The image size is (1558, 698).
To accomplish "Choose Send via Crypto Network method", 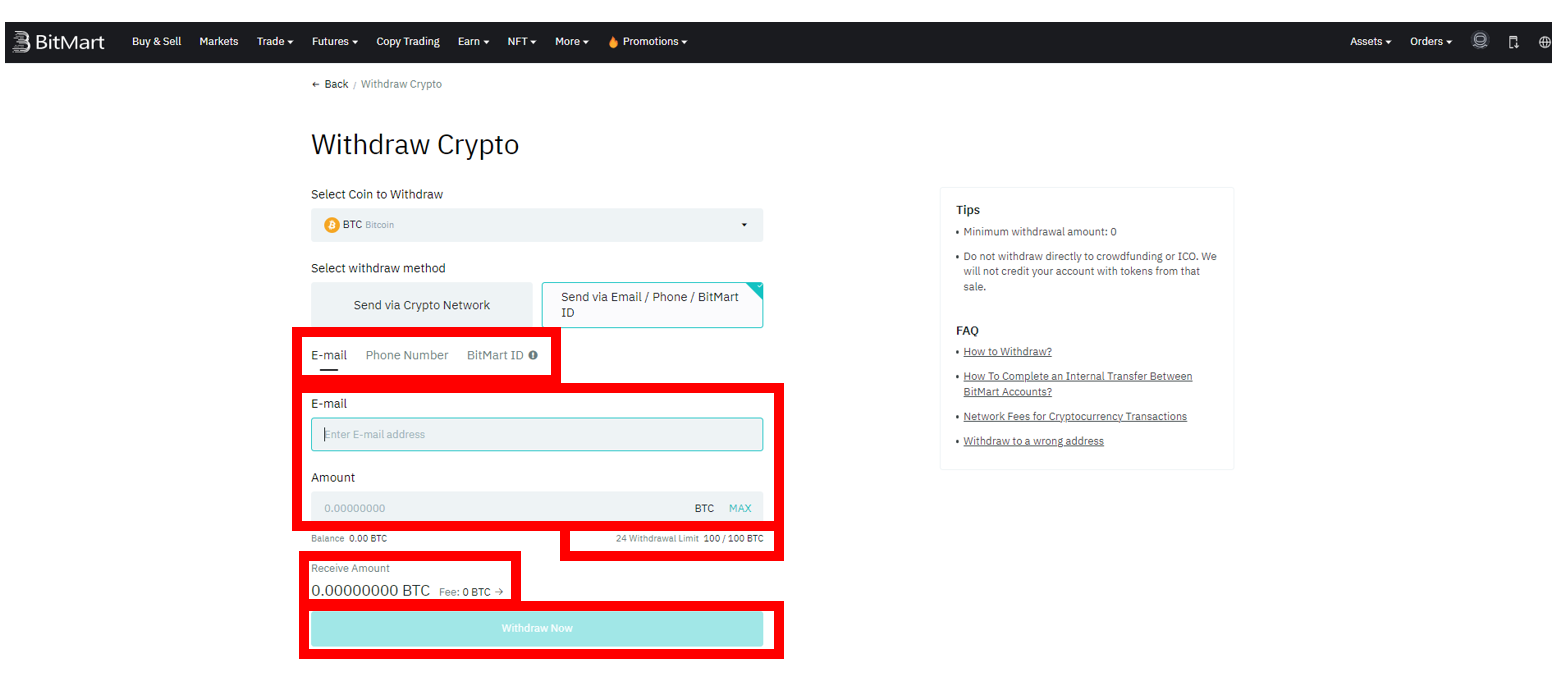I will coord(422,305).
